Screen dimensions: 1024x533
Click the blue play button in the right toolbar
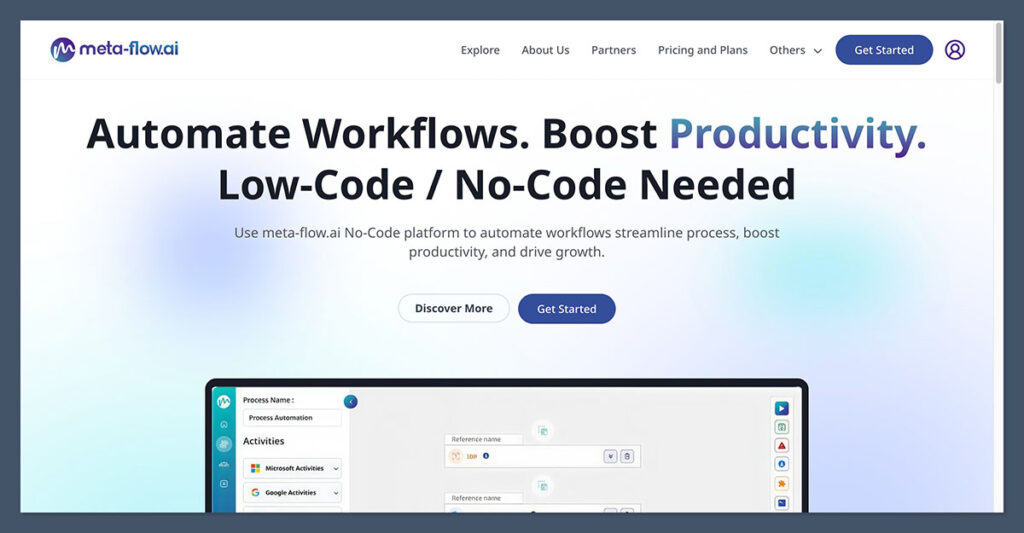(781, 409)
